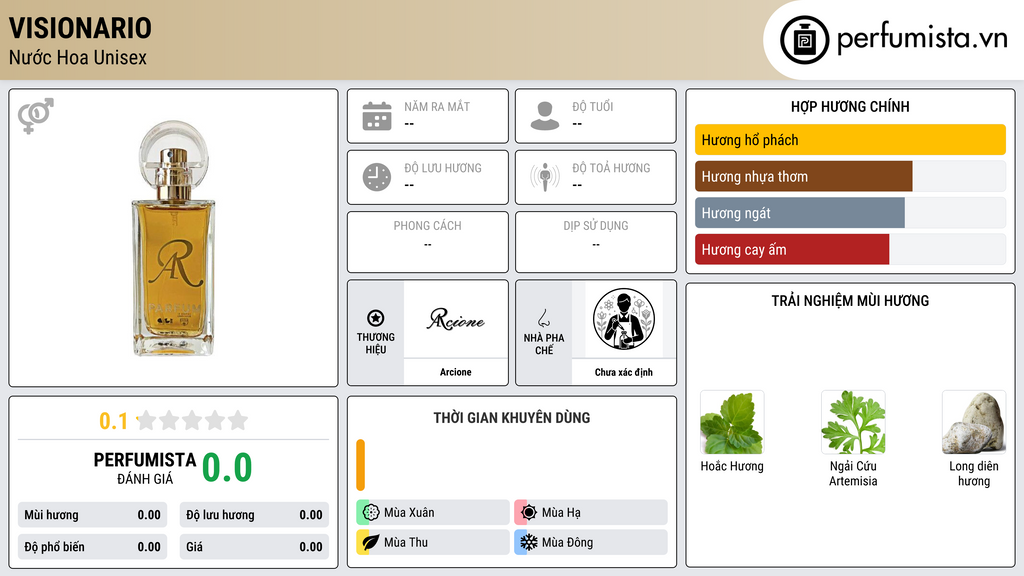Click the nose icon for Nhà pha chế
Image resolution: width=1024 pixels, height=576 pixels.
coord(543,318)
